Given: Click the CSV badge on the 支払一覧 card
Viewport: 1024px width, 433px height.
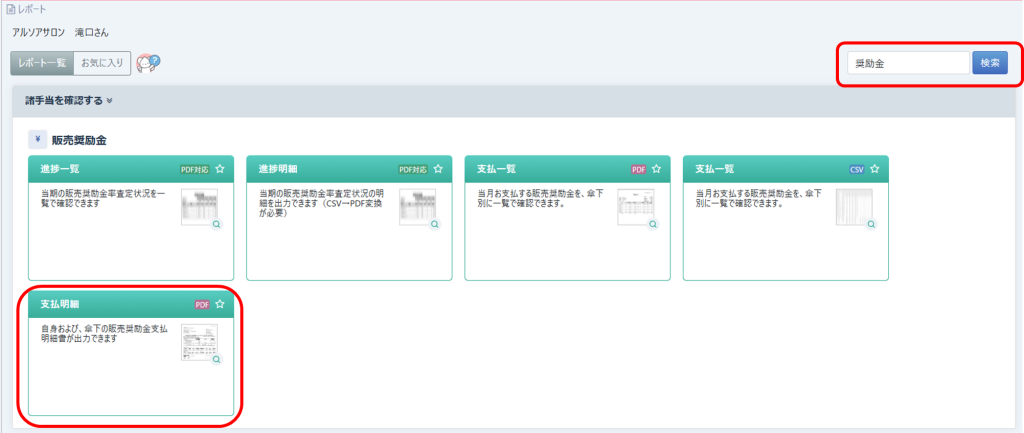Looking at the screenshot, I should (x=856, y=170).
